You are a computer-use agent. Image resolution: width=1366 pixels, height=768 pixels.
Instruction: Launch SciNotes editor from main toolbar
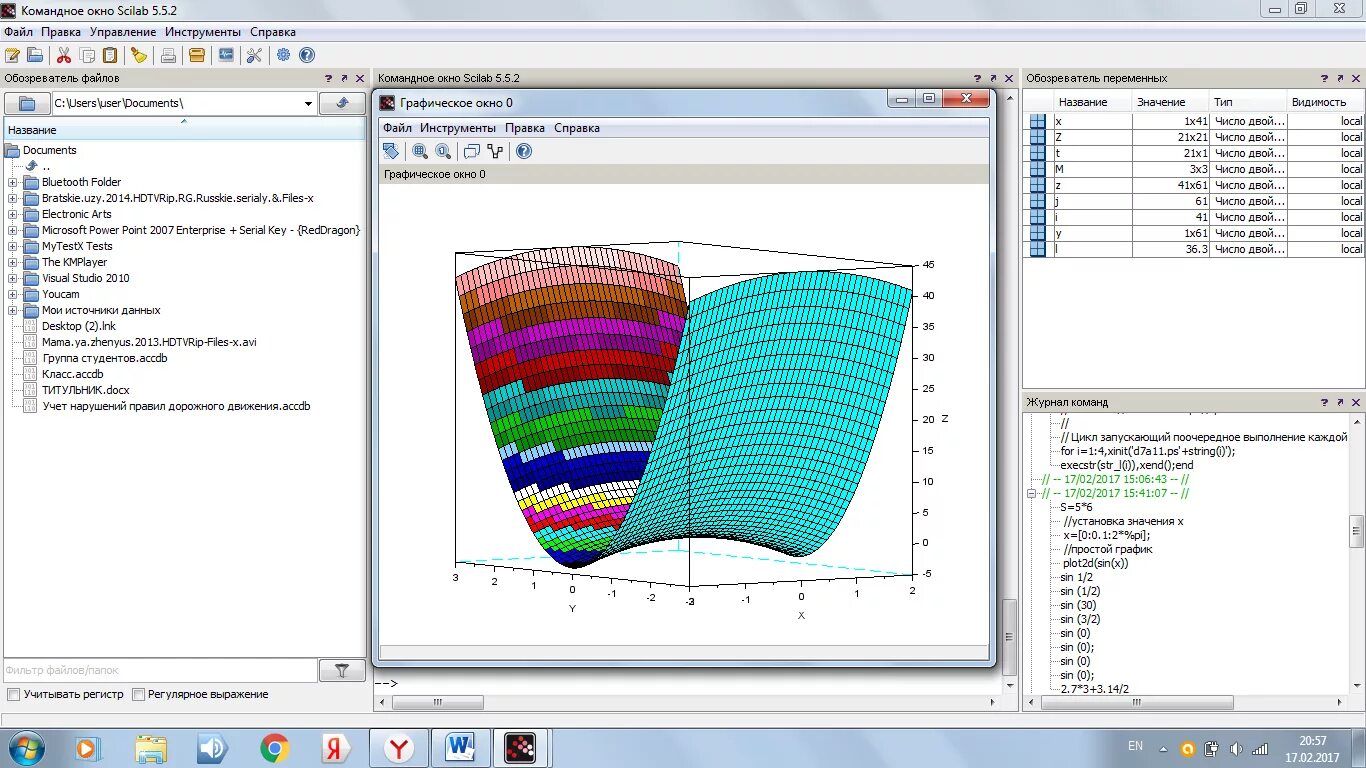point(12,55)
